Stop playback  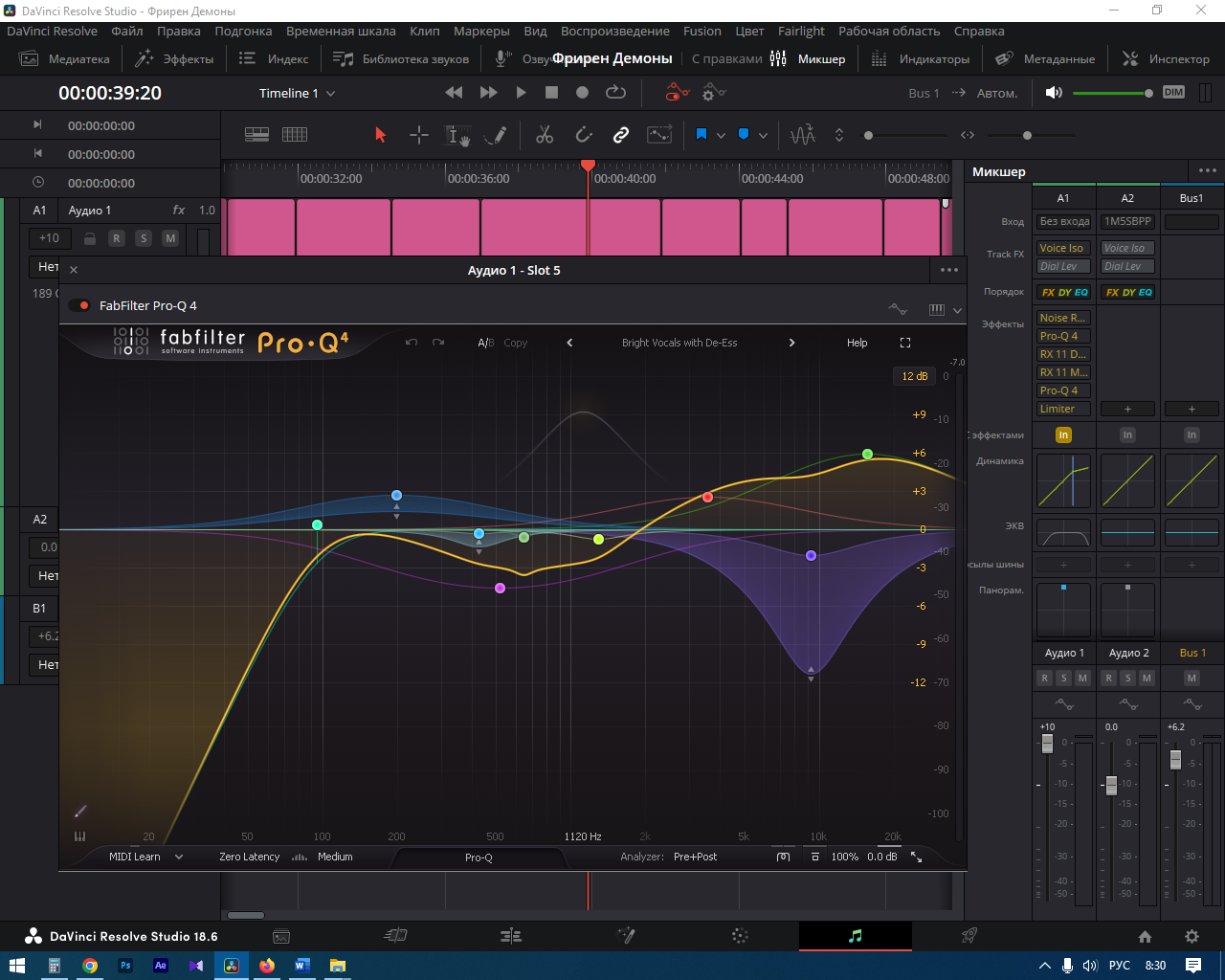(x=551, y=93)
